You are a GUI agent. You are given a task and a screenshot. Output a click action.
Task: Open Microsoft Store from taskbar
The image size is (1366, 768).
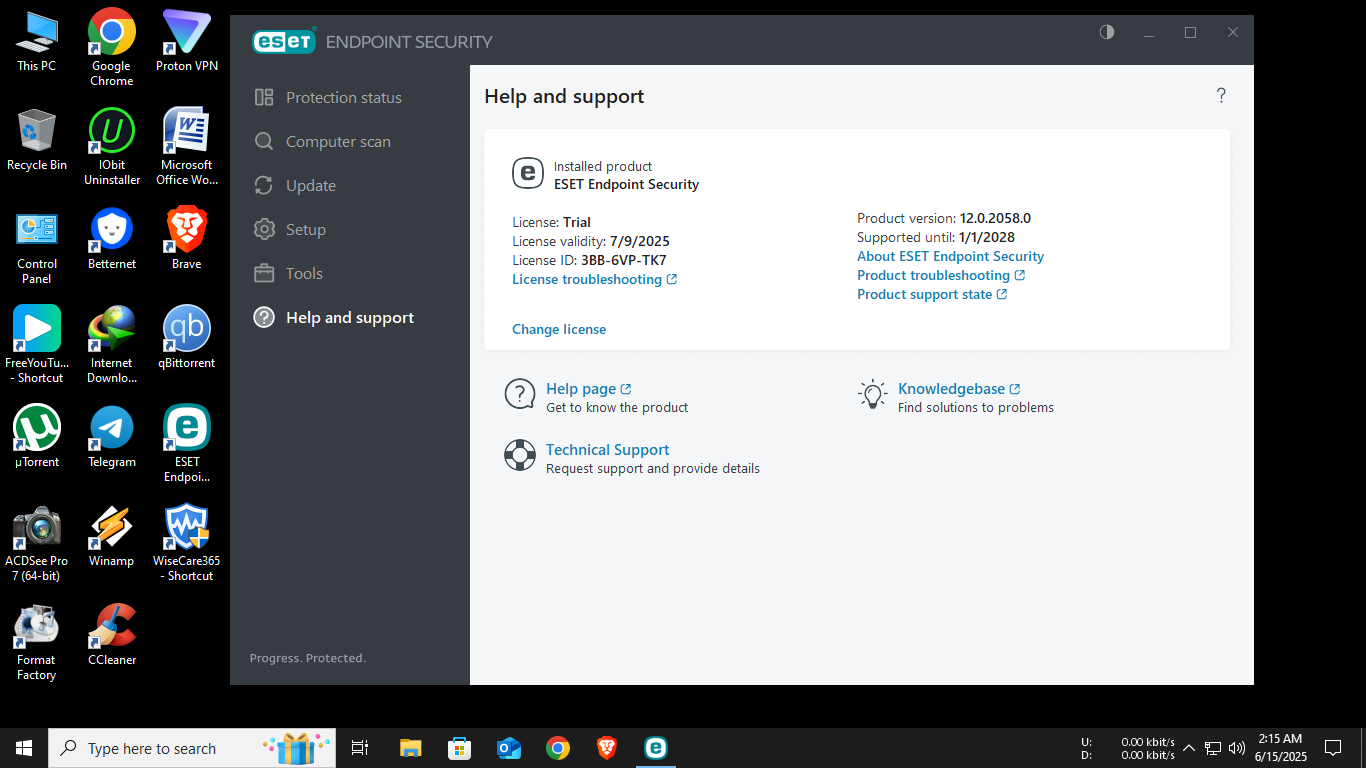point(459,748)
